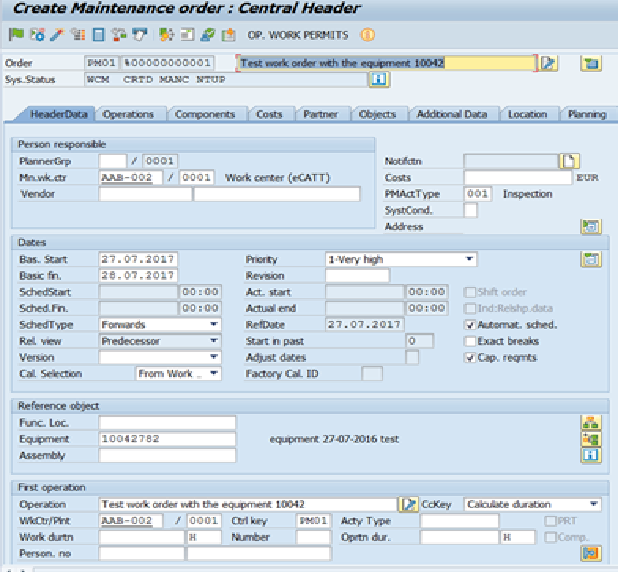This screenshot has height=580, width=626.
Task: Click the system status info icon
Action: (x=378, y=79)
